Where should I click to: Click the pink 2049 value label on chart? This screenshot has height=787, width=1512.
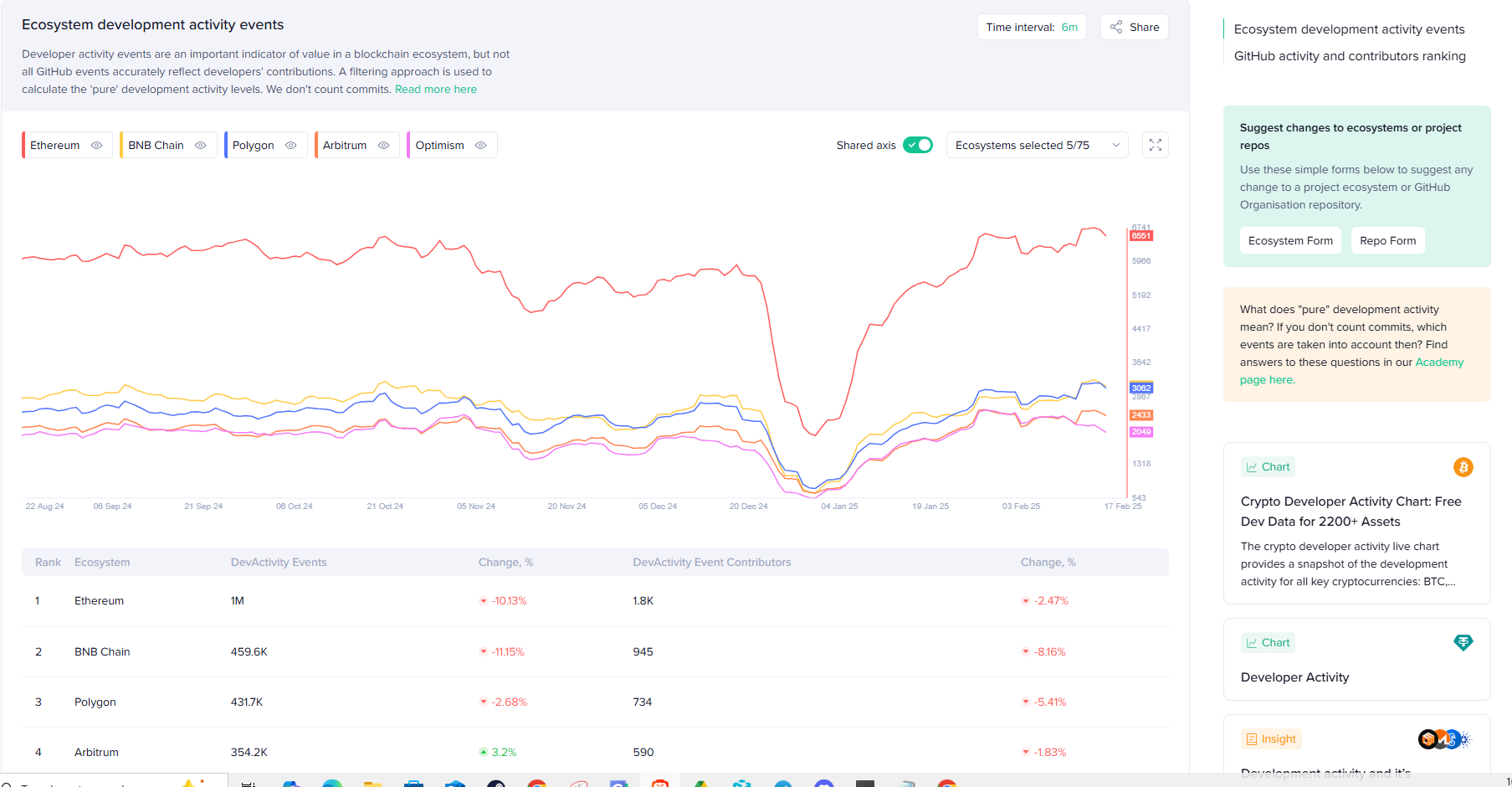pos(1141,432)
